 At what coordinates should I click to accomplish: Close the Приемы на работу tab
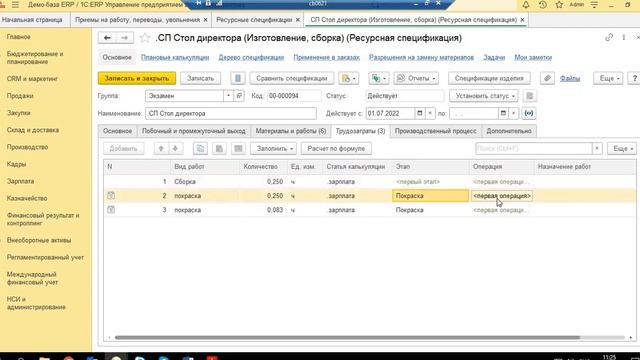tap(205, 20)
